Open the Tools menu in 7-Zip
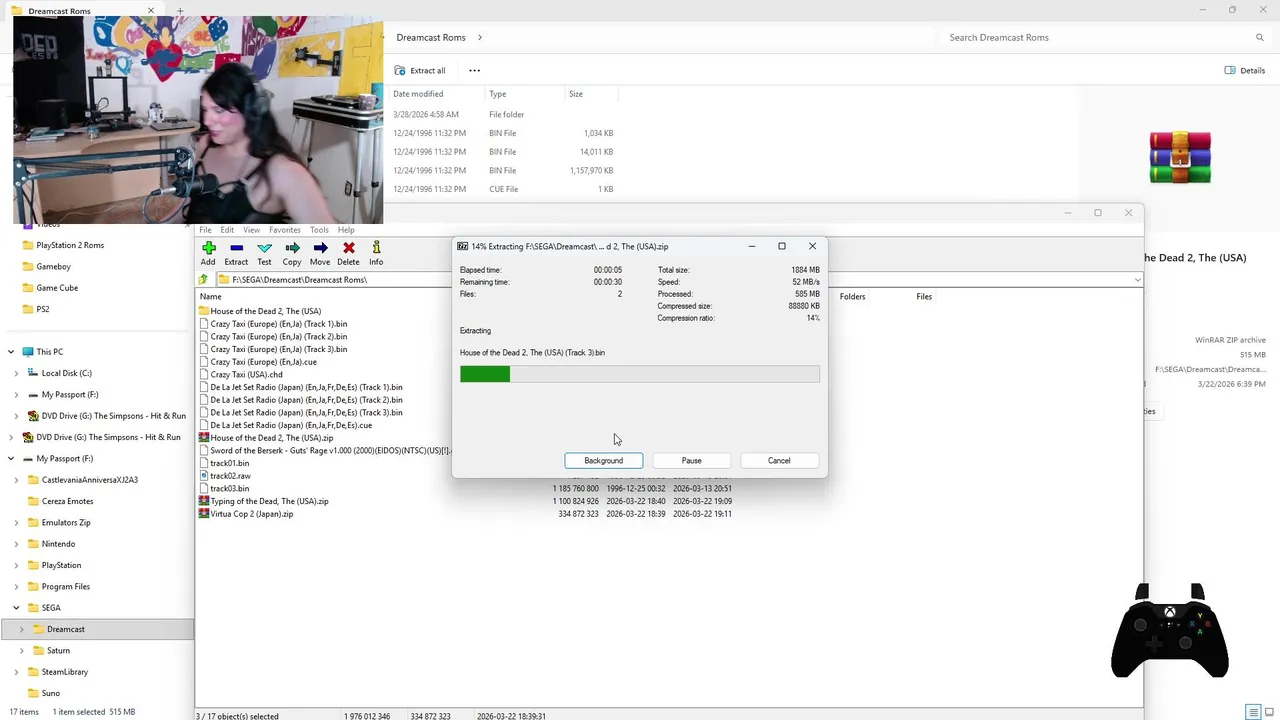 pos(319,230)
